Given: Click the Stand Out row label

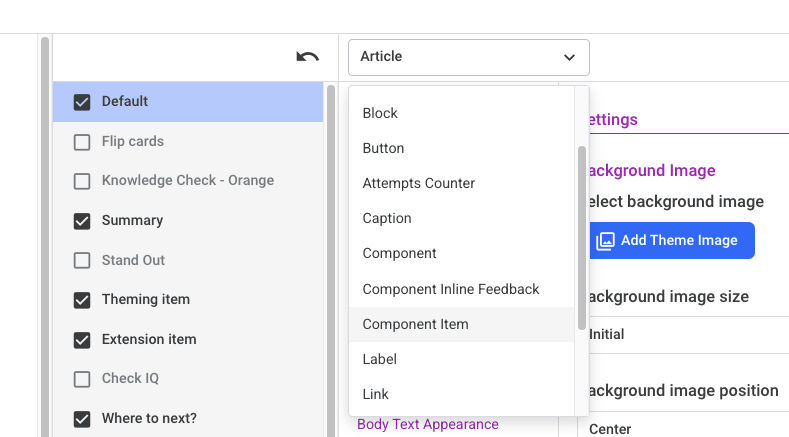Looking at the screenshot, I should [133, 260].
